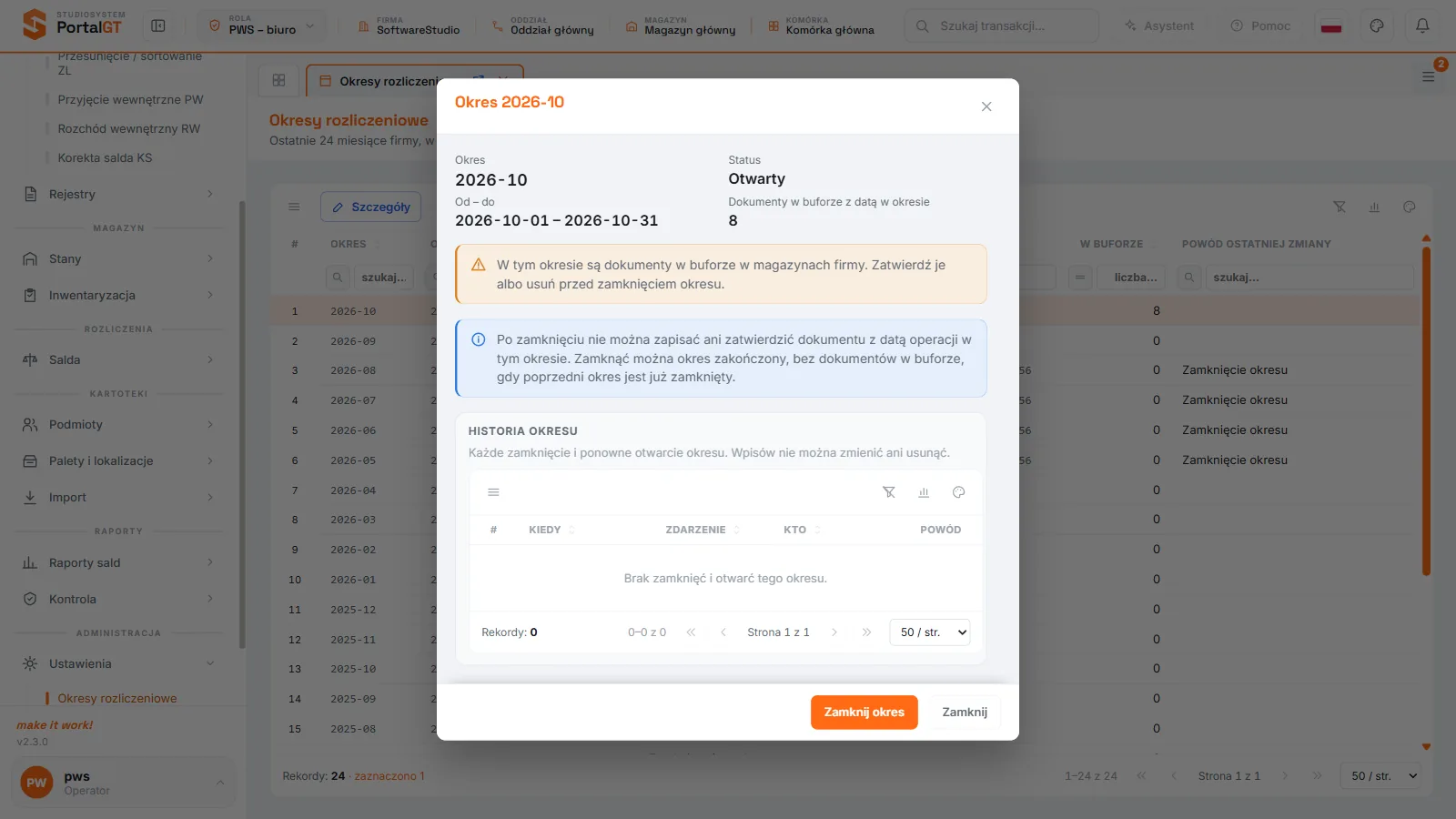Screen dimensions: 1456x819
Task: Open the hamburger menu with badge 2
Action: [1429, 76]
